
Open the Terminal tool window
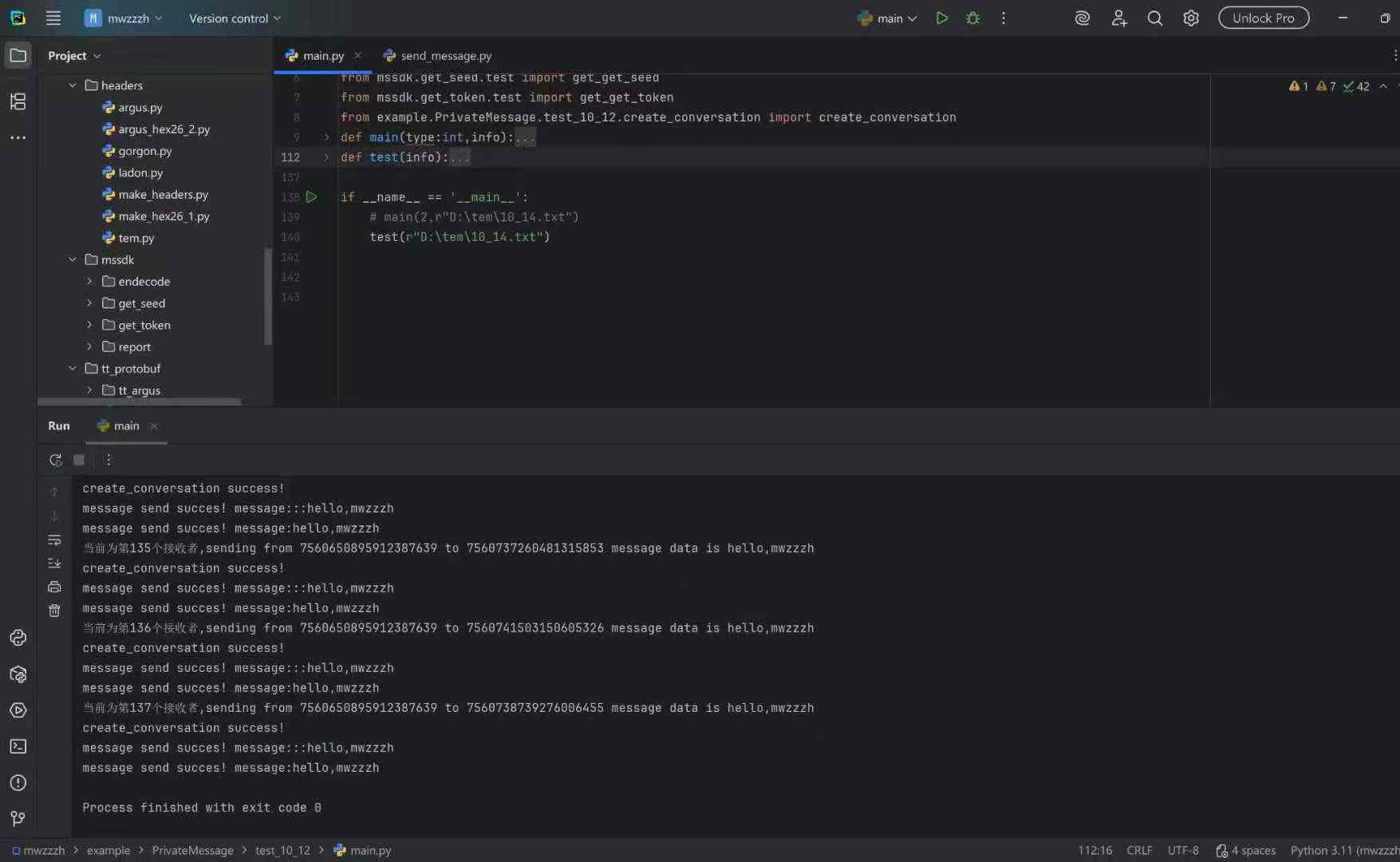point(18,746)
